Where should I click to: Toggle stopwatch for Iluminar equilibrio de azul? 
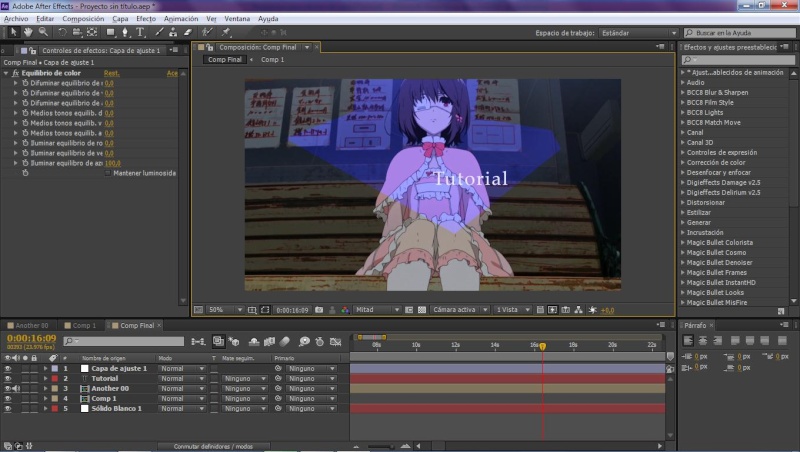25,163
